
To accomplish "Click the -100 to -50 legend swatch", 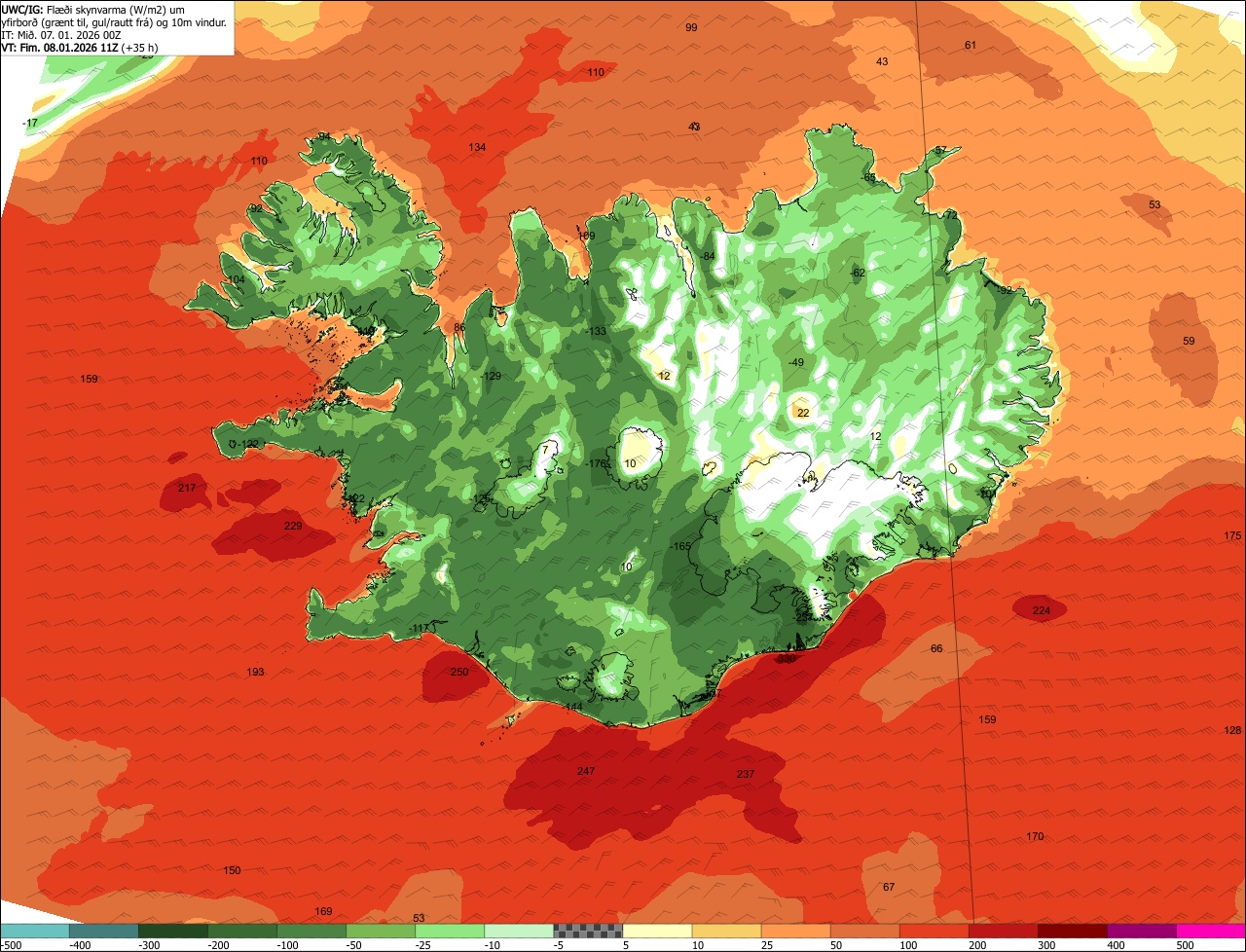I will [x=311, y=931].
